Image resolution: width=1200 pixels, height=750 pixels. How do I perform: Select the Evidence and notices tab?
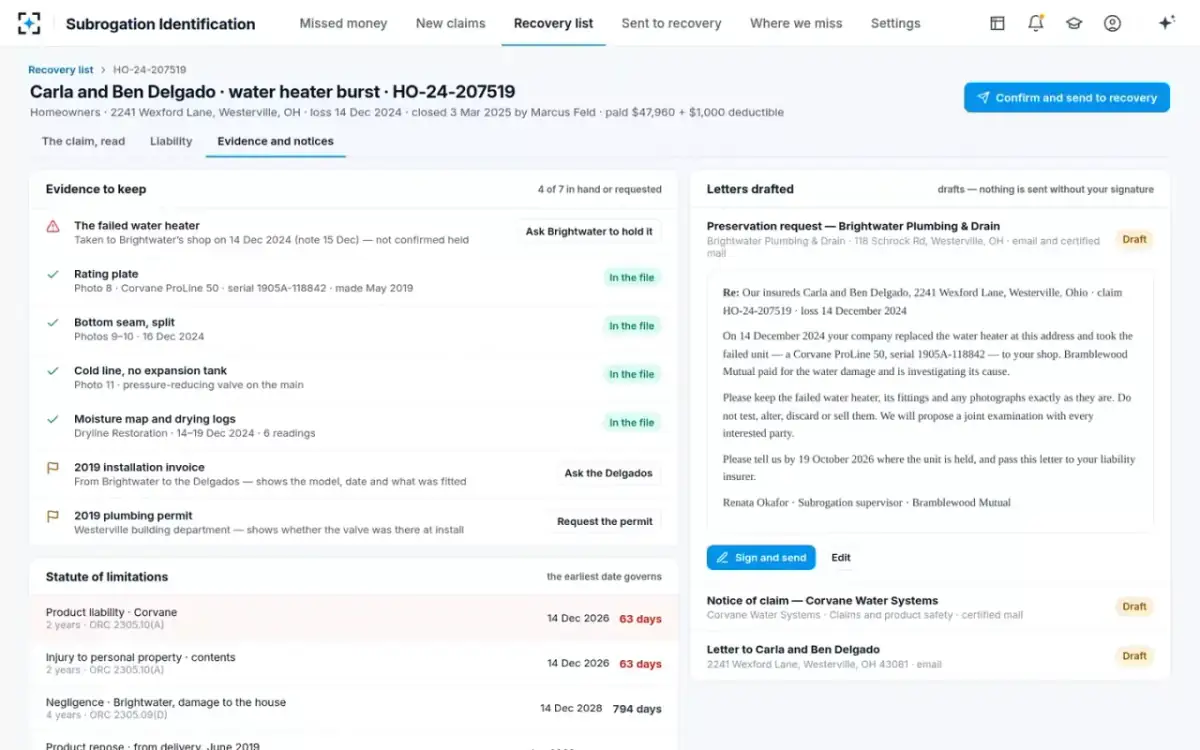[x=275, y=141]
